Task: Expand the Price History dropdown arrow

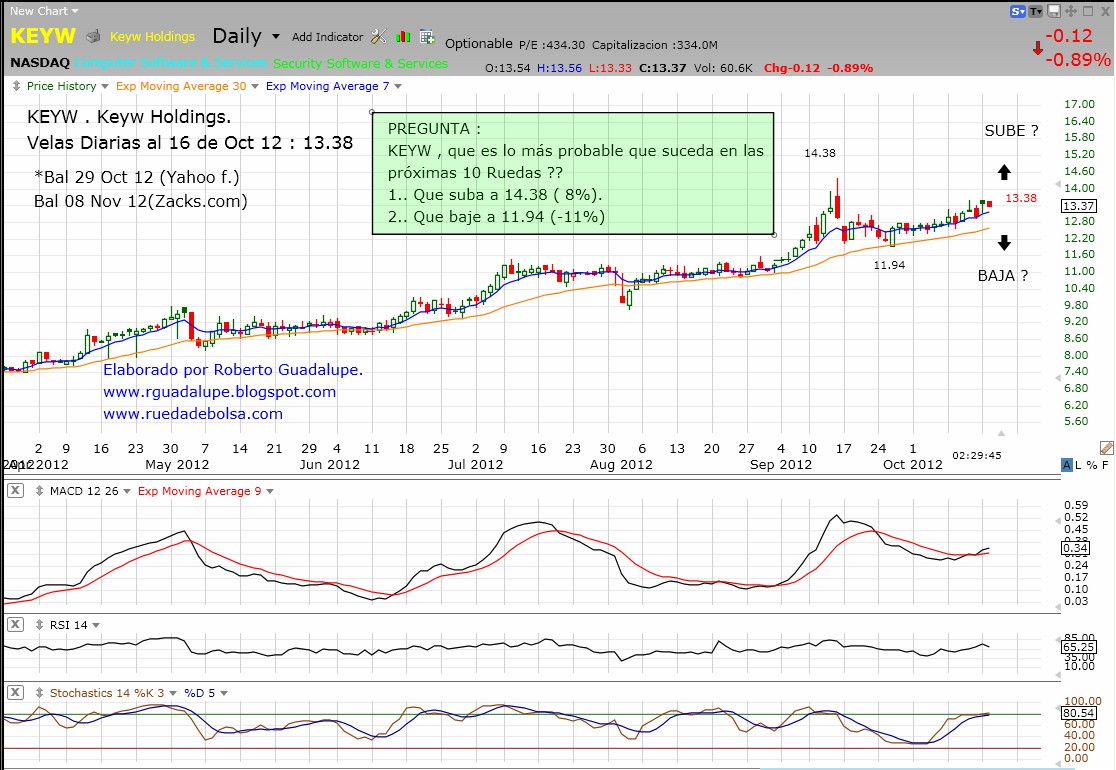Action: (105, 86)
